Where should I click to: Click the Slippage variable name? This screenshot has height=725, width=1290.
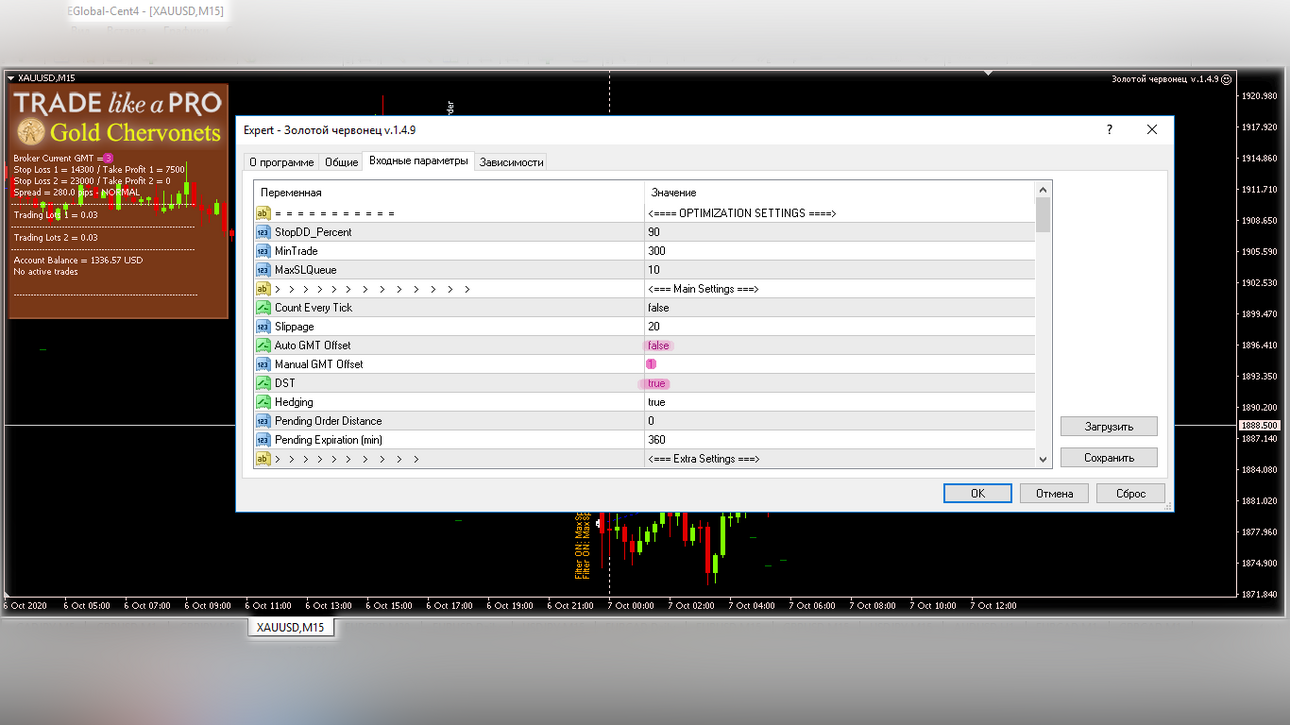pos(294,327)
